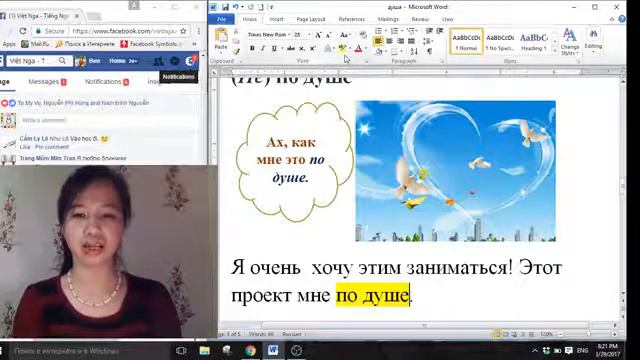Screen dimensions: 640x360
Task: Click the Grow Font icon
Action: [318, 35]
